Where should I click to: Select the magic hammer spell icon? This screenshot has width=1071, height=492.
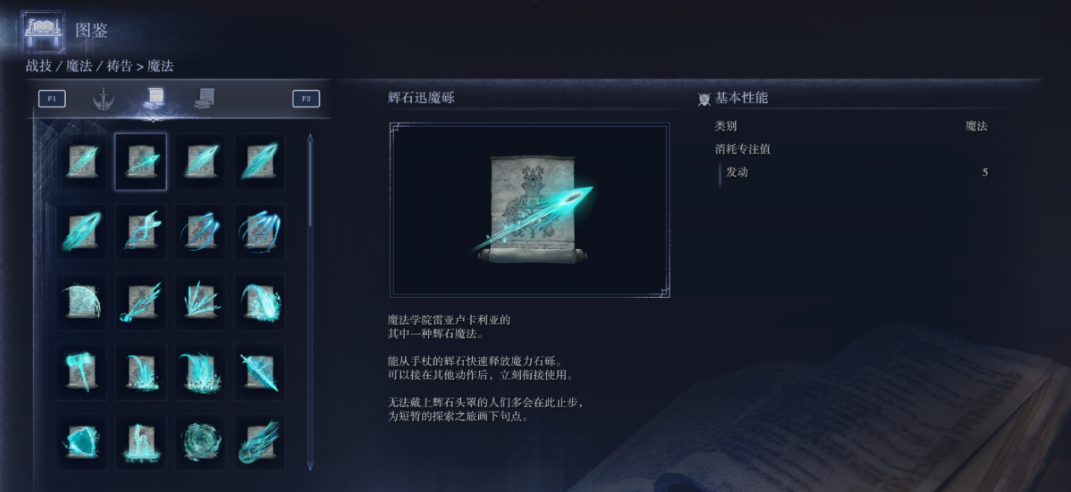(81, 372)
